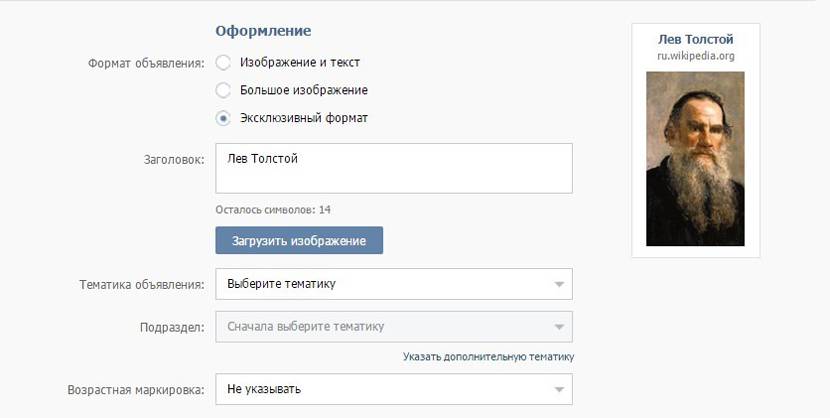Screen dimensions: 830x418
Task: Click the 'Большое изображение' label text
Action: [x=304, y=90]
